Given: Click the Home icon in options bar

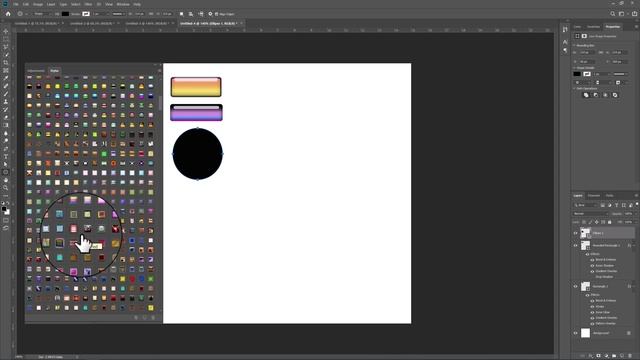Looking at the screenshot, I should click(8, 14).
